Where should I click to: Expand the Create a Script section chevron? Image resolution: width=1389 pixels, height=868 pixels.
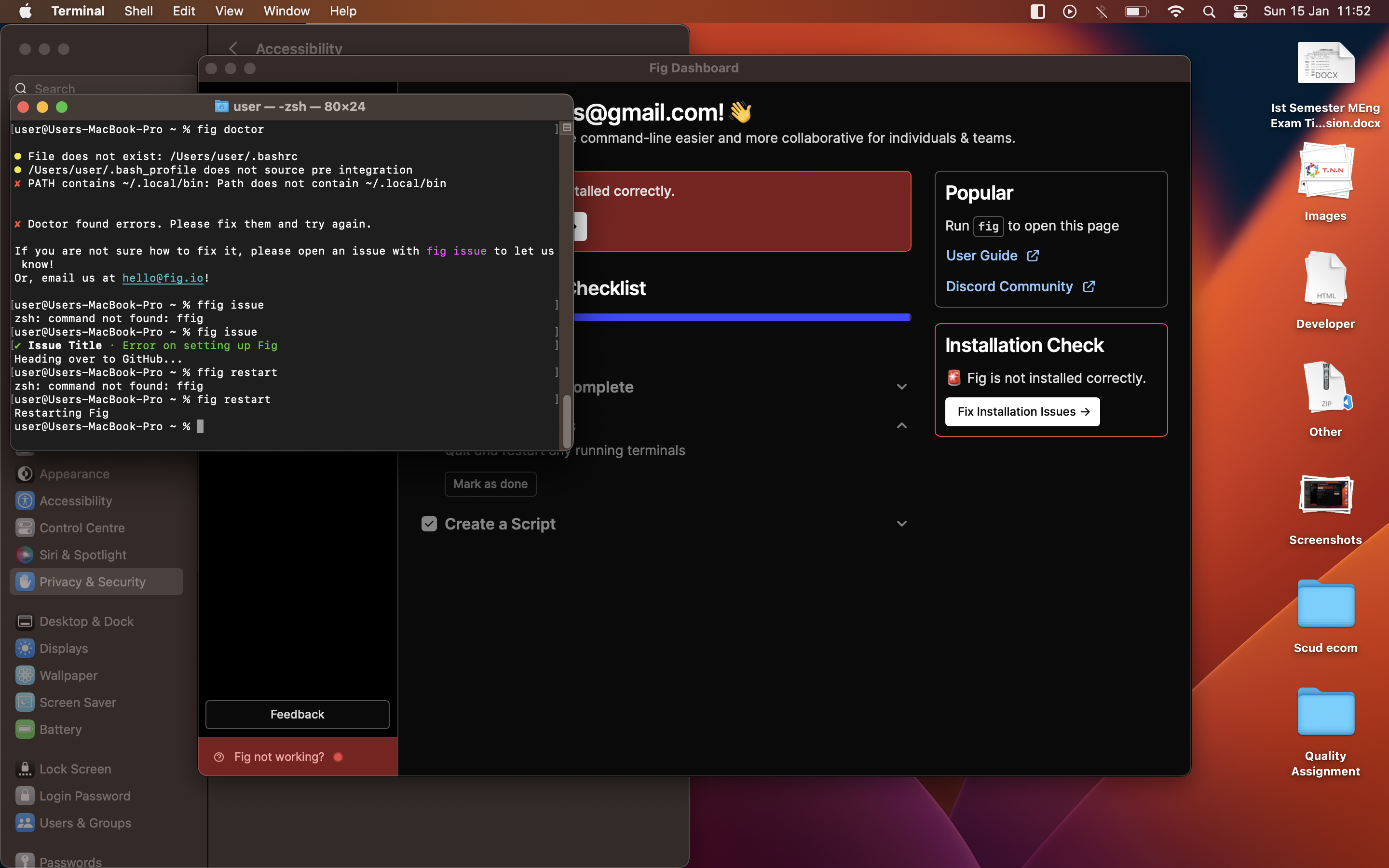click(x=902, y=524)
